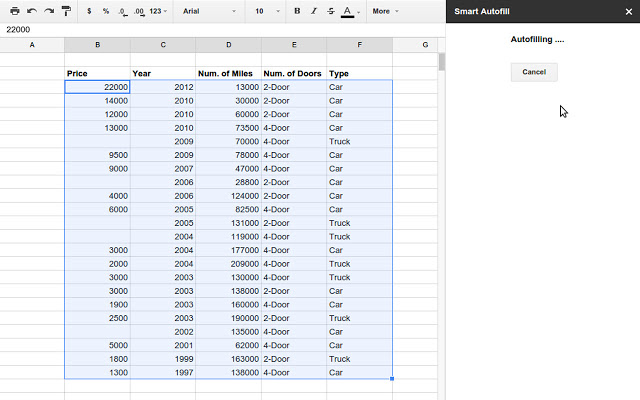Open the font size 10 dropdown
The width and height of the screenshot is (640, 400).
point(267,11)
